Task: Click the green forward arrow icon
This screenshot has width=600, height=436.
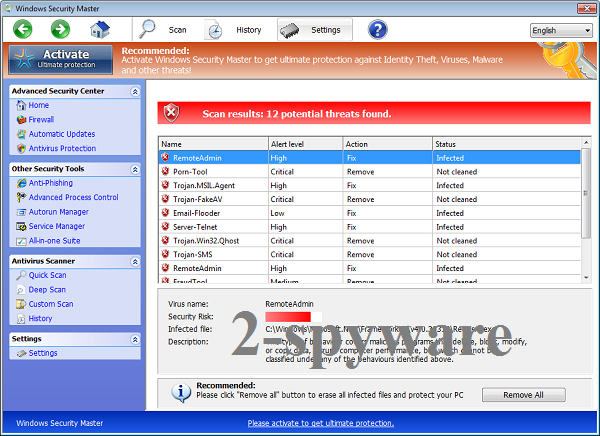Action: tap(60, 29)
